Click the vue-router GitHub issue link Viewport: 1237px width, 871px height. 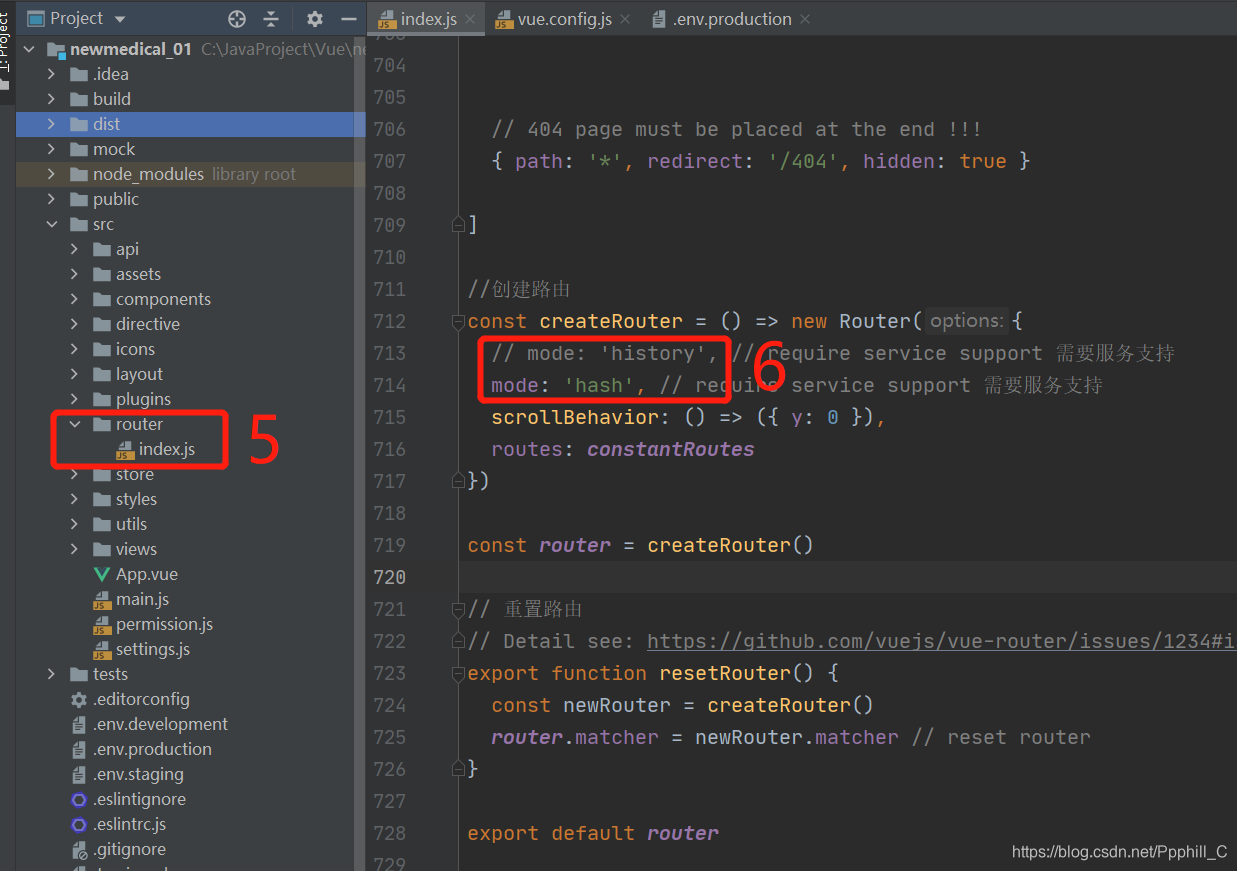tap(941, 641)
